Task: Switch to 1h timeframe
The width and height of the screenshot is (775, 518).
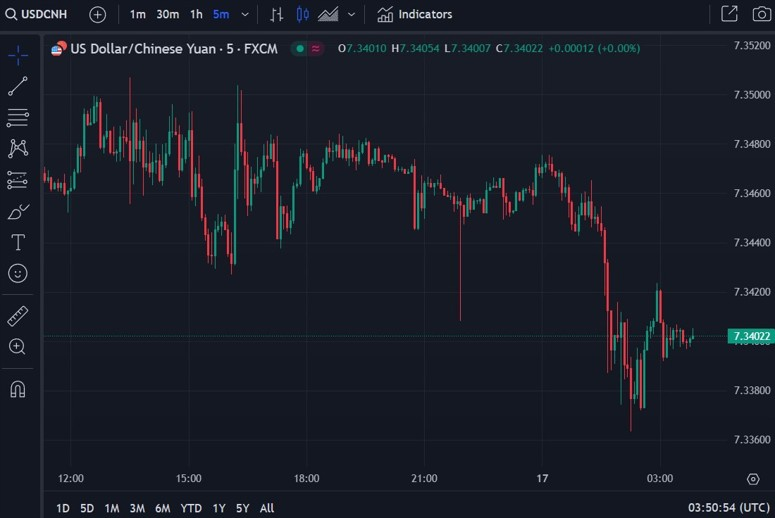Action: click(196, 14)
